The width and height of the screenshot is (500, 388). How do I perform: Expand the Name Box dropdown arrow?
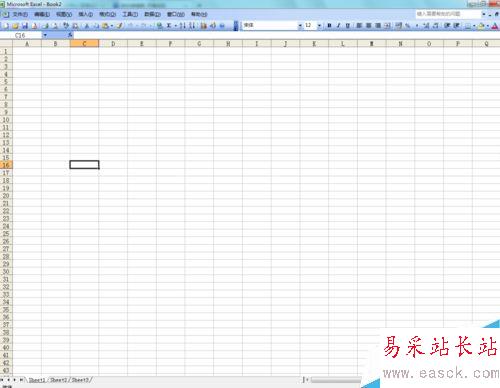coord(45,35)
